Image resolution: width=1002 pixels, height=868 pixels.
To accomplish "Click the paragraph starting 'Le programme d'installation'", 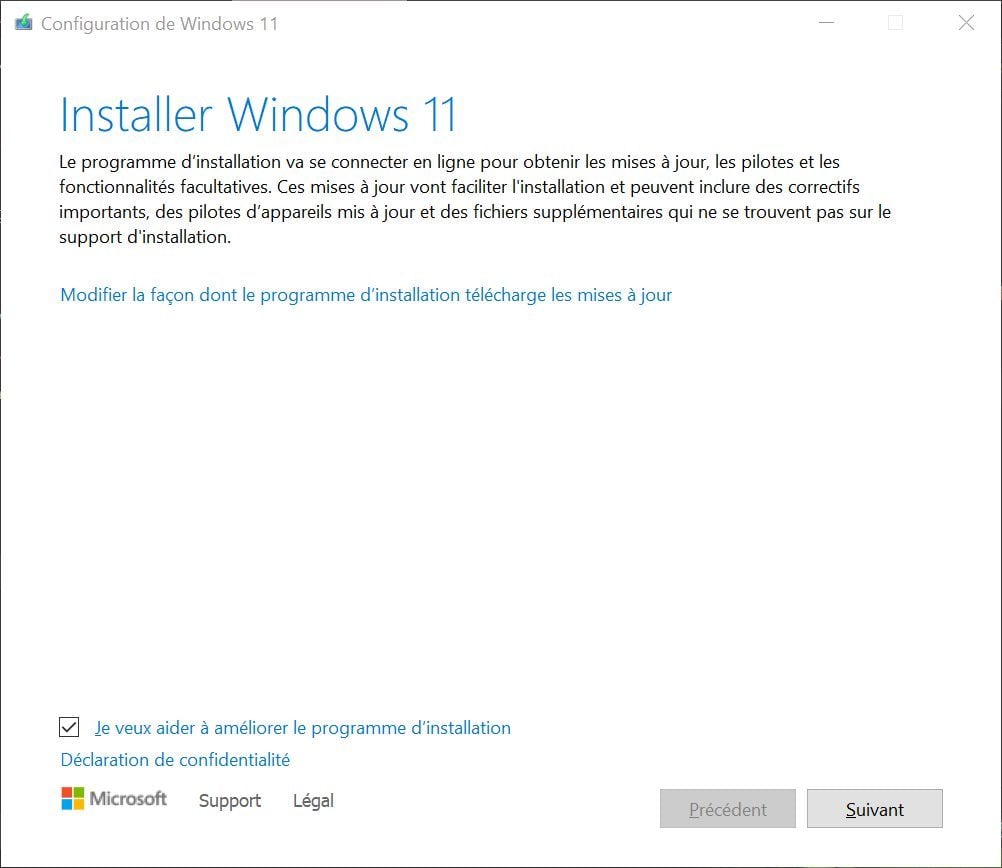I will coord(475,199).
